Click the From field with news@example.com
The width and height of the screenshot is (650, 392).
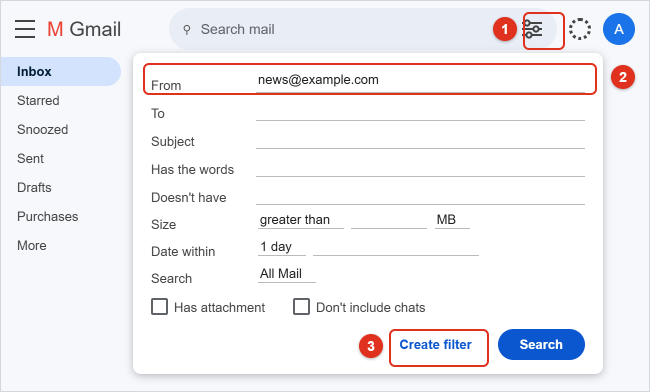tap(420, 80)
